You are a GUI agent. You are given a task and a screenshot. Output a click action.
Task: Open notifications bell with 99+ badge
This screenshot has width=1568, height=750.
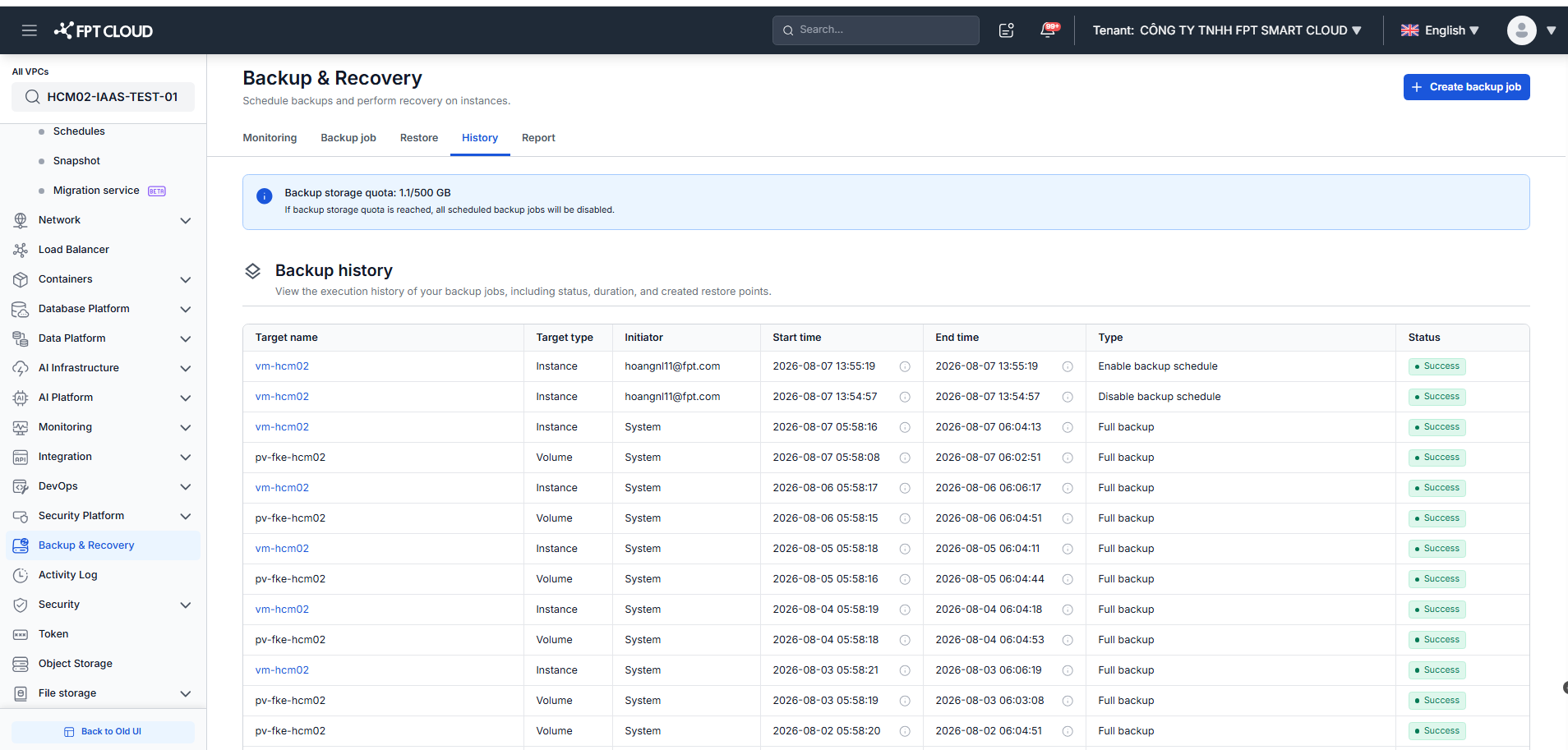coord(1049,30)
